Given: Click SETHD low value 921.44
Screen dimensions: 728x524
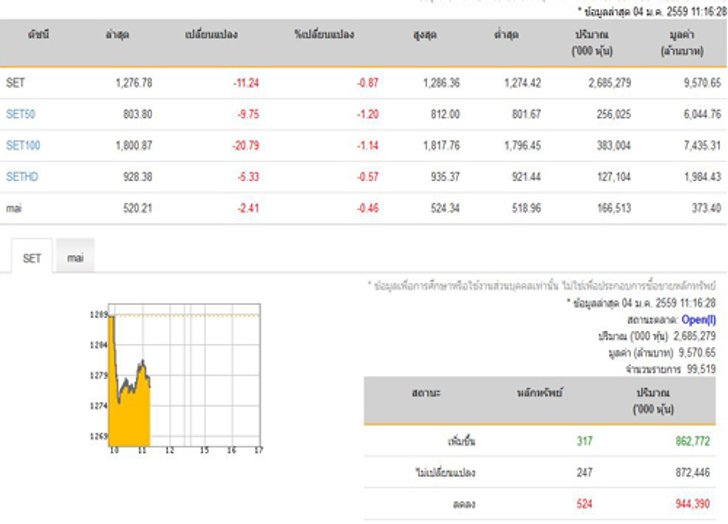Looking at the screenshot, I should [x=526, y=177].
